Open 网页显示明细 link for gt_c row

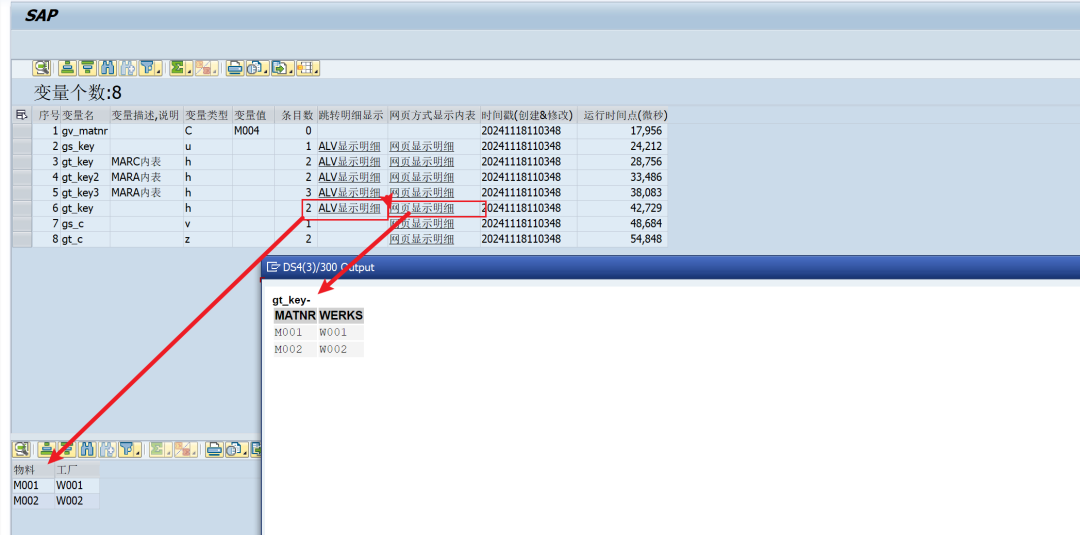(422, 240)
